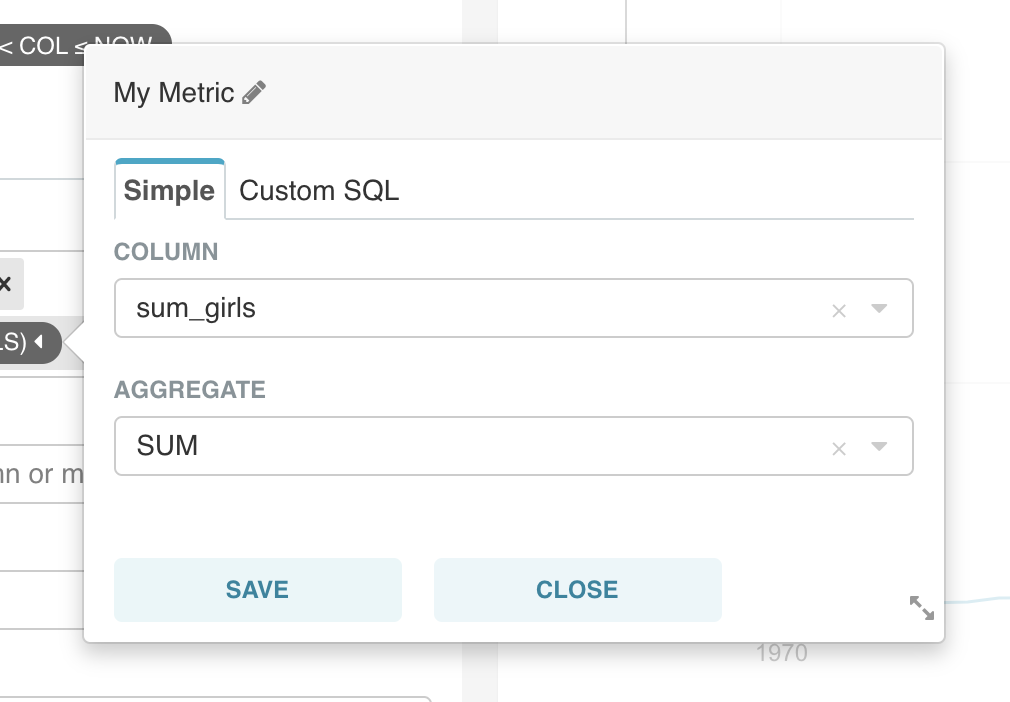Expand the Column dropdown arrow
This screenshot has width=1010, height=702.
879,309
